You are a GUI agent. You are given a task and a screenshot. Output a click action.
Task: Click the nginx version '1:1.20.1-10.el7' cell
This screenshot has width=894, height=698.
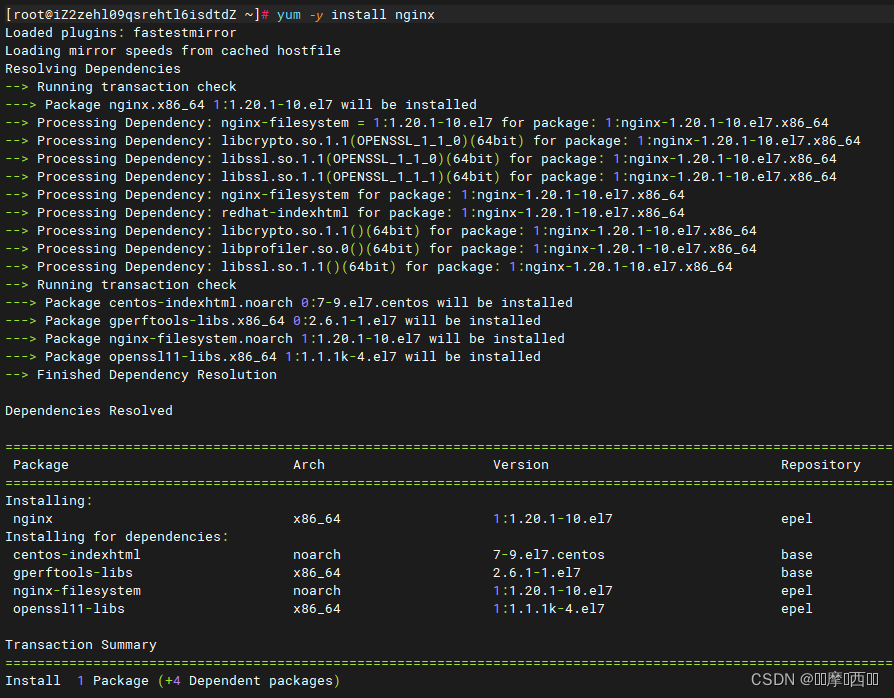click(553, 519)
